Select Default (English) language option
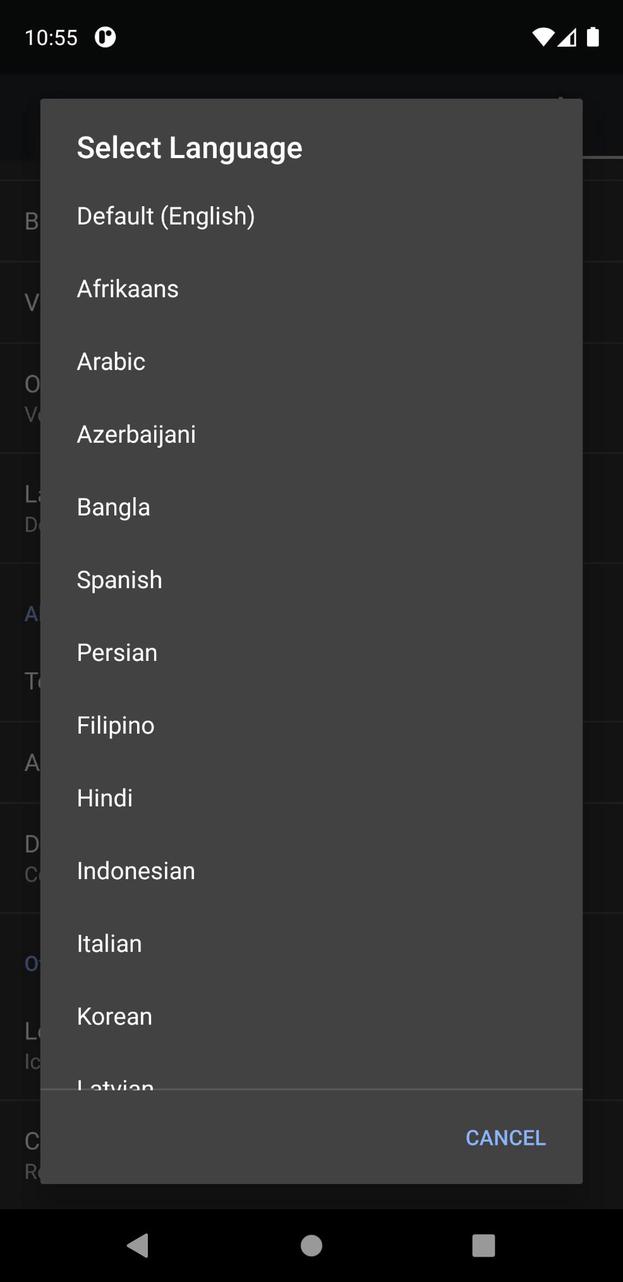 click(x=166, y=216)
